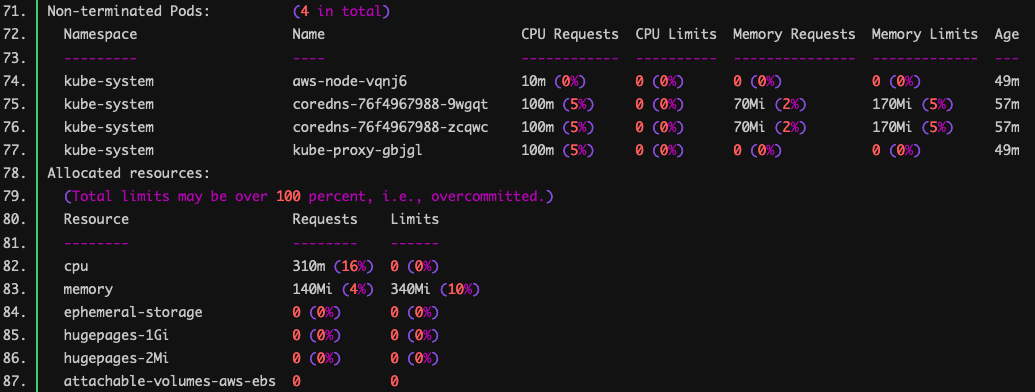
Task: Click the 'Memory Requests' column header
Action: [x=793, y=34]
